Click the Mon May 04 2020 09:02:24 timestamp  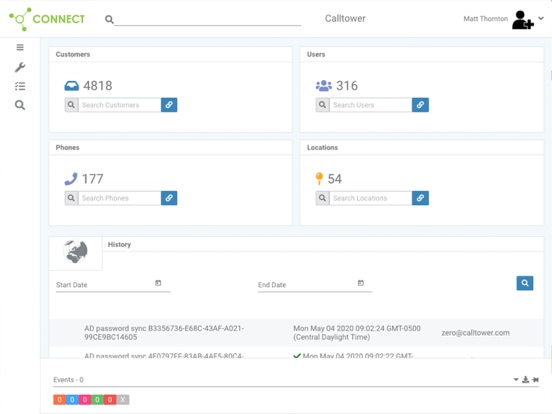click(x=357, y=333)
